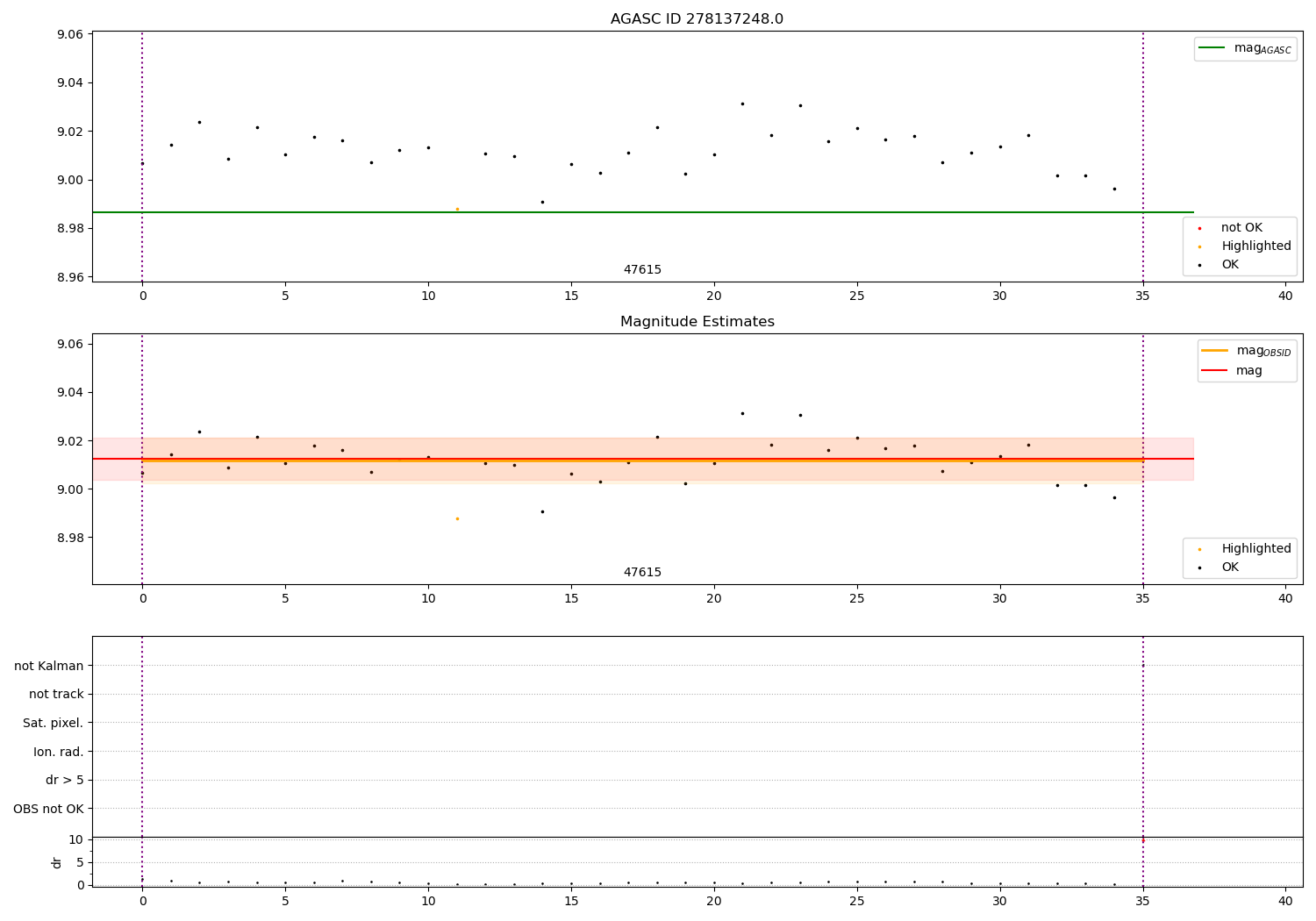Click the orange highlighted point in top plot

coord(457,209)
